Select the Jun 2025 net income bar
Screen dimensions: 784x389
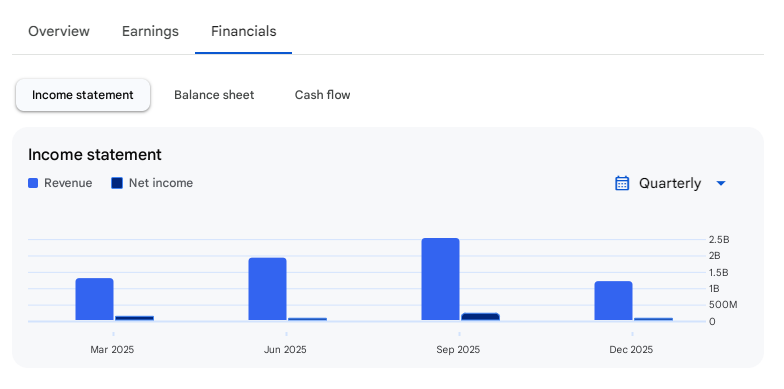[x=308, y=319]
